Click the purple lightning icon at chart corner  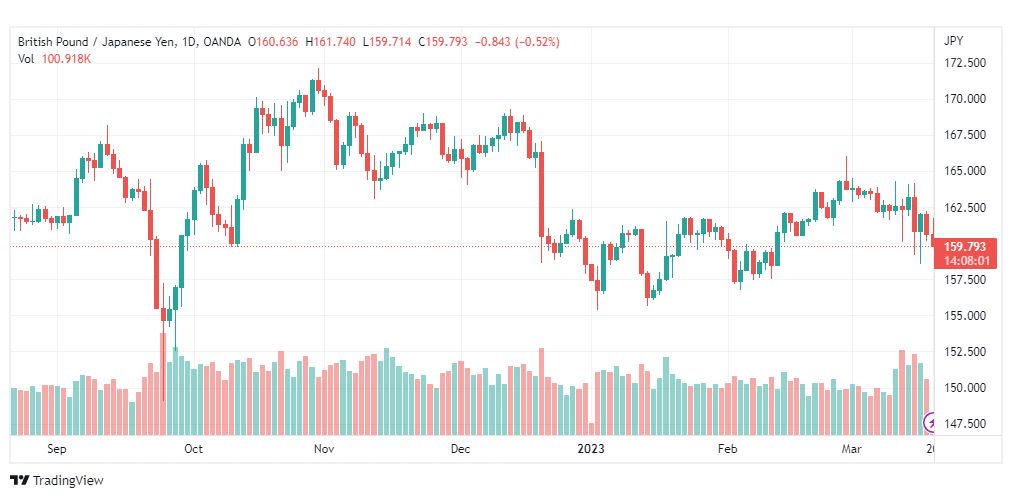931,421
